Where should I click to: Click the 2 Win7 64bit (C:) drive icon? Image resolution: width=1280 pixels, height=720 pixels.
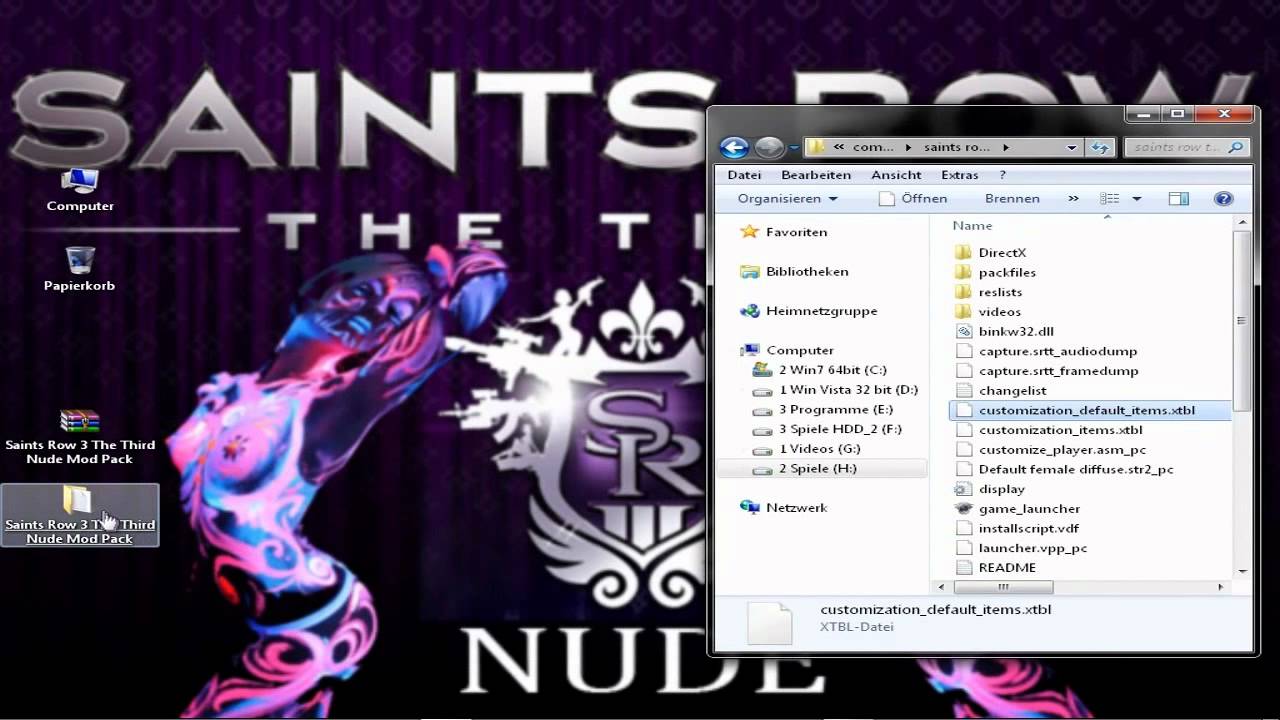[x=762, y=370]
